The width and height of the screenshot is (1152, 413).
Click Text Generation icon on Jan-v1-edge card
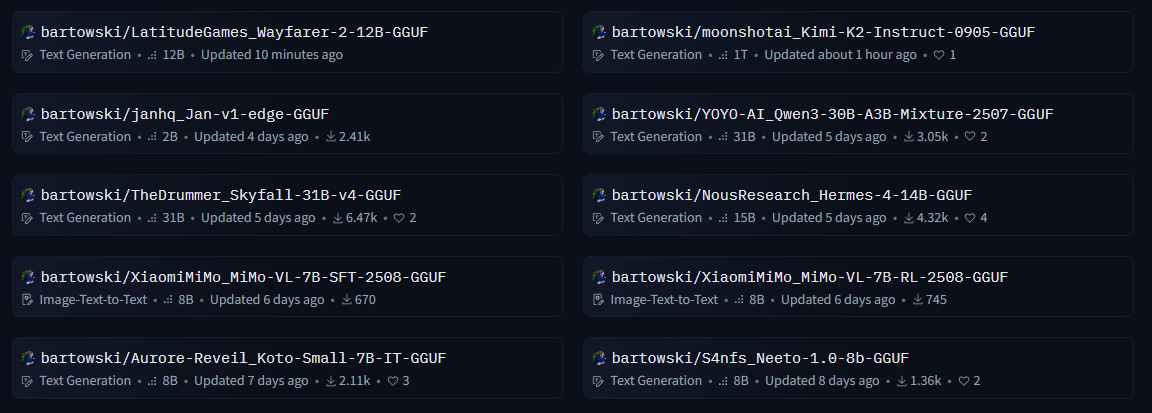coord(27,137)
